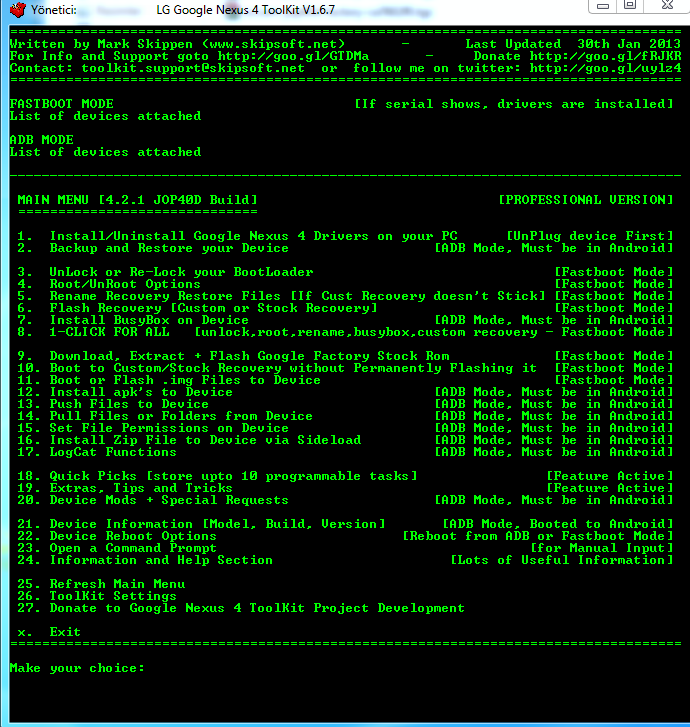The image size is (690, 727).
Task: Minimize the Nexus 4 ToolKit window
Action: coord(603,6)
